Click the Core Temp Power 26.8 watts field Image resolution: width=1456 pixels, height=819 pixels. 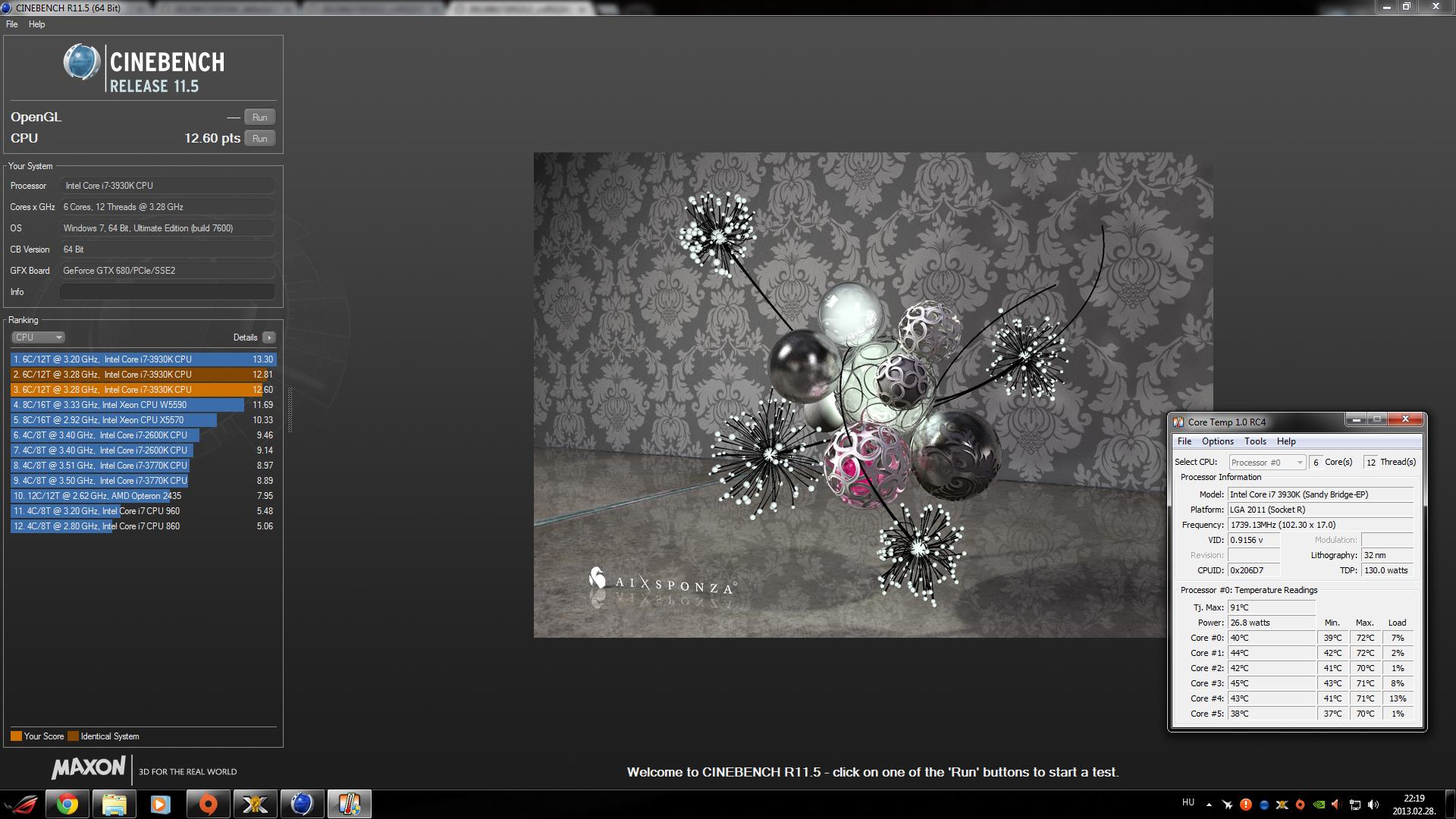[1271, 623]
